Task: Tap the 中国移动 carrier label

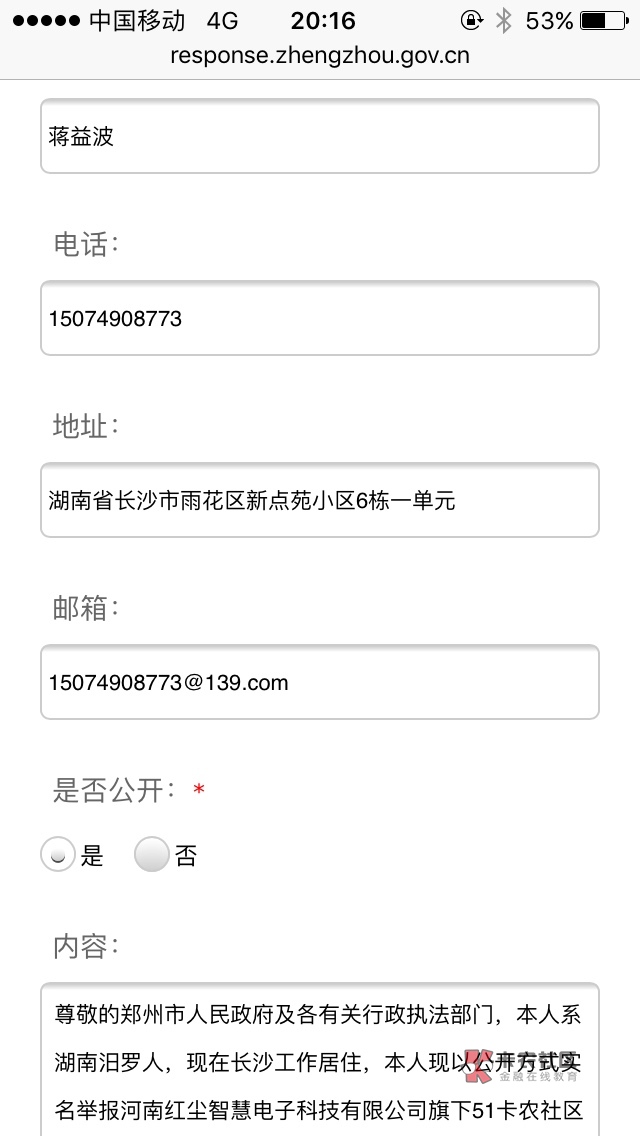Action: click(137, 21)
